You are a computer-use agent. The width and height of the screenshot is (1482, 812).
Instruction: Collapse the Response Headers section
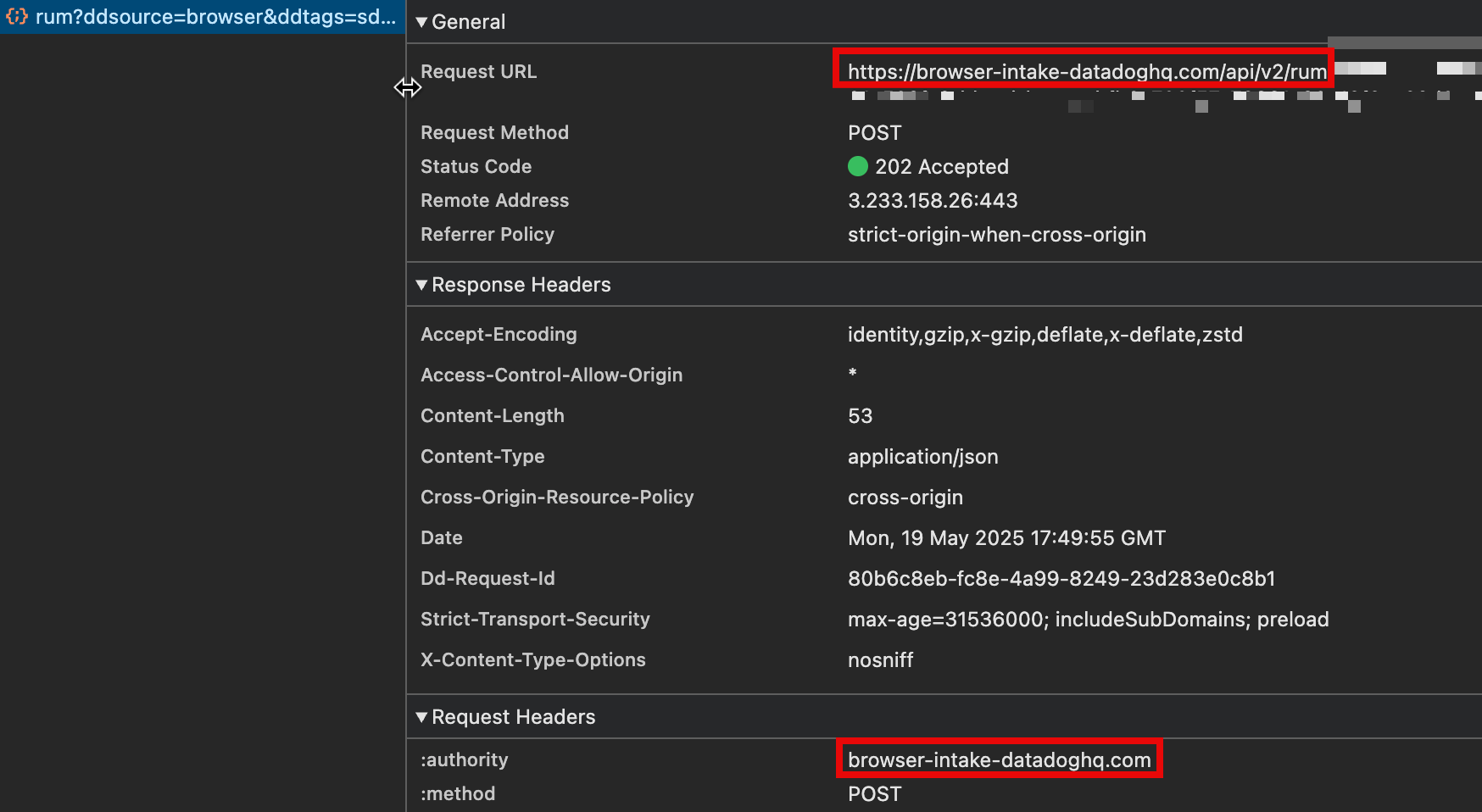421,286
